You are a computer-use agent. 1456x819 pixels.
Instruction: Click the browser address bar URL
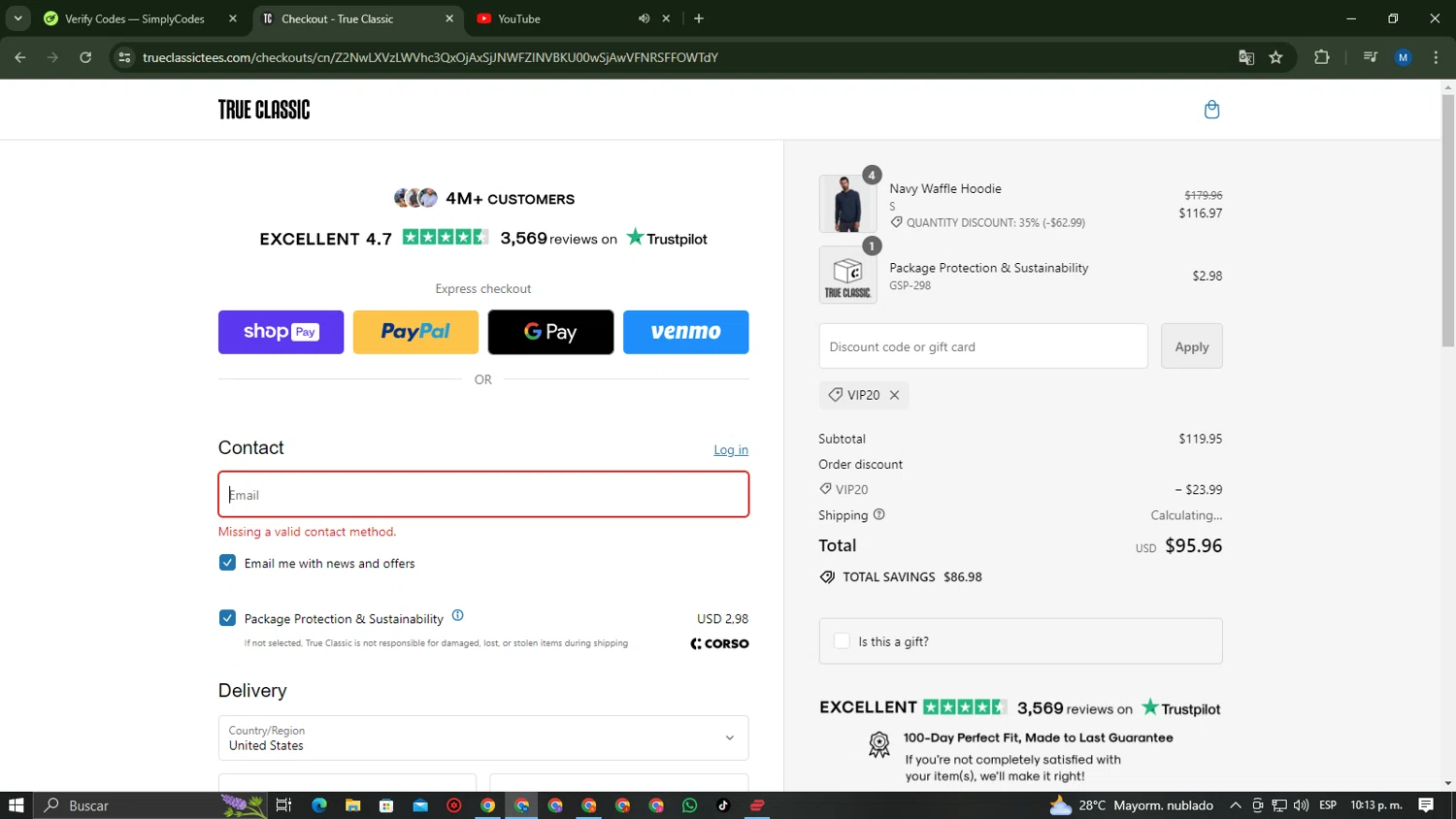click(x=430, y=57)
